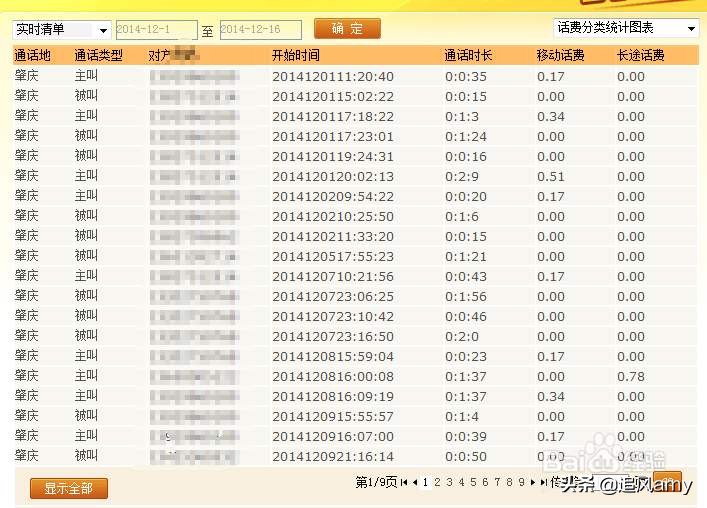Open page 5 in the pagination
Screen dimensions: 707x508
pos(473,482)
